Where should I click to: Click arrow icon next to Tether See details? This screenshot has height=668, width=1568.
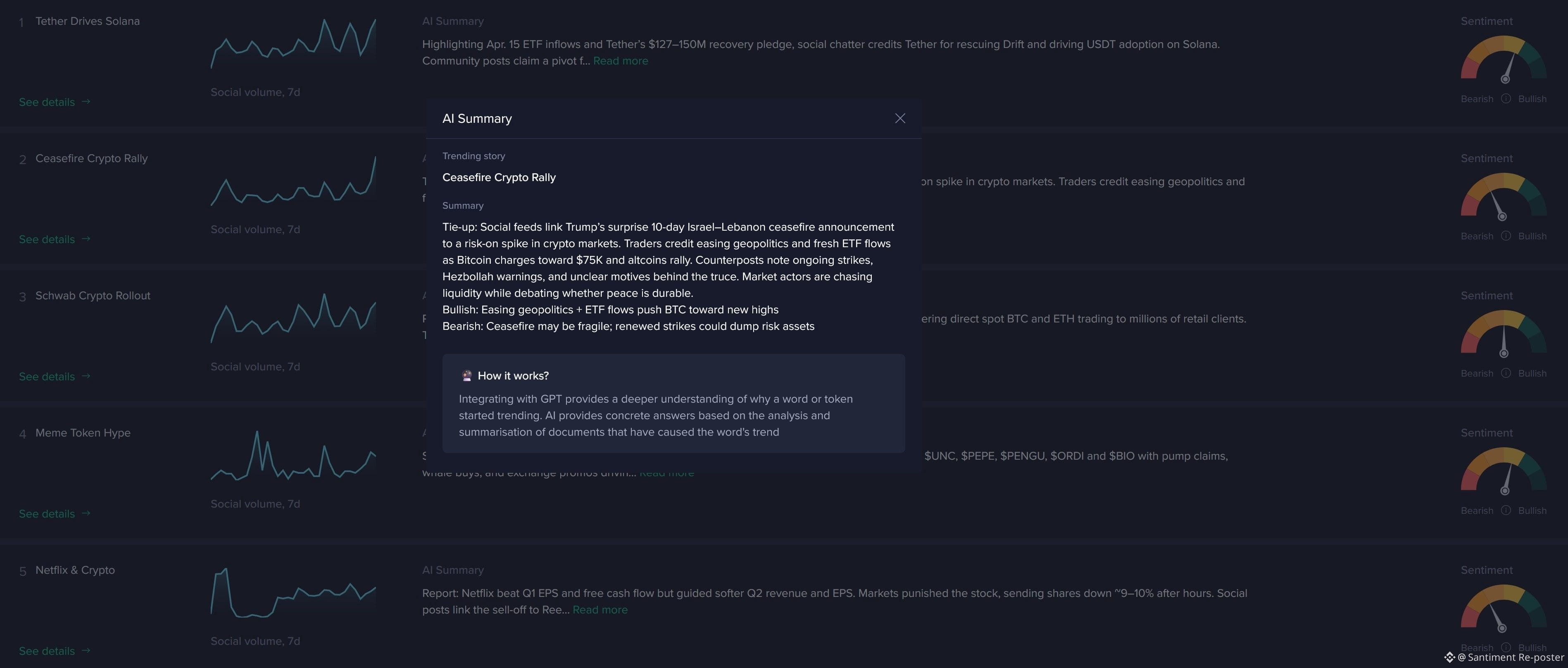click(86, 102)
